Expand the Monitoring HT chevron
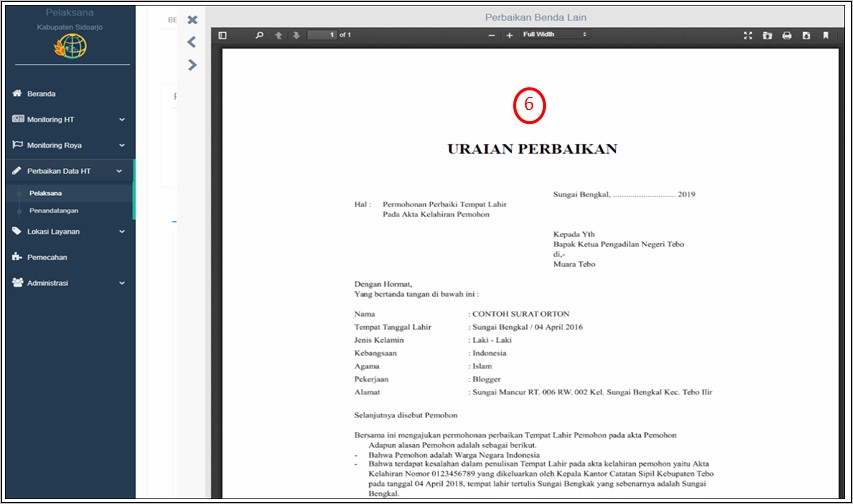The height and width of the screenshot is (504, 853). point(122,119)
